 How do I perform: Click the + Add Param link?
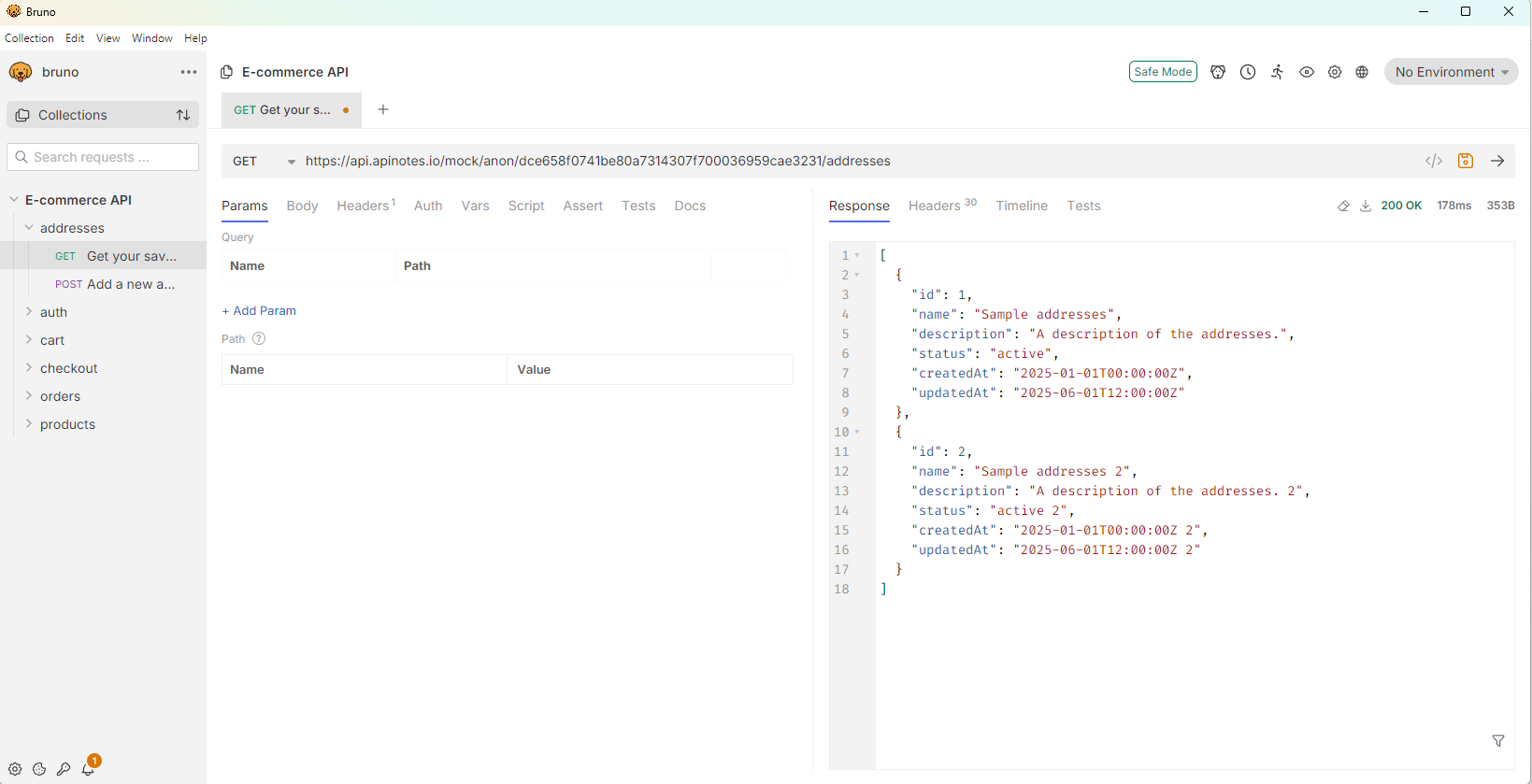coord(259,310)
